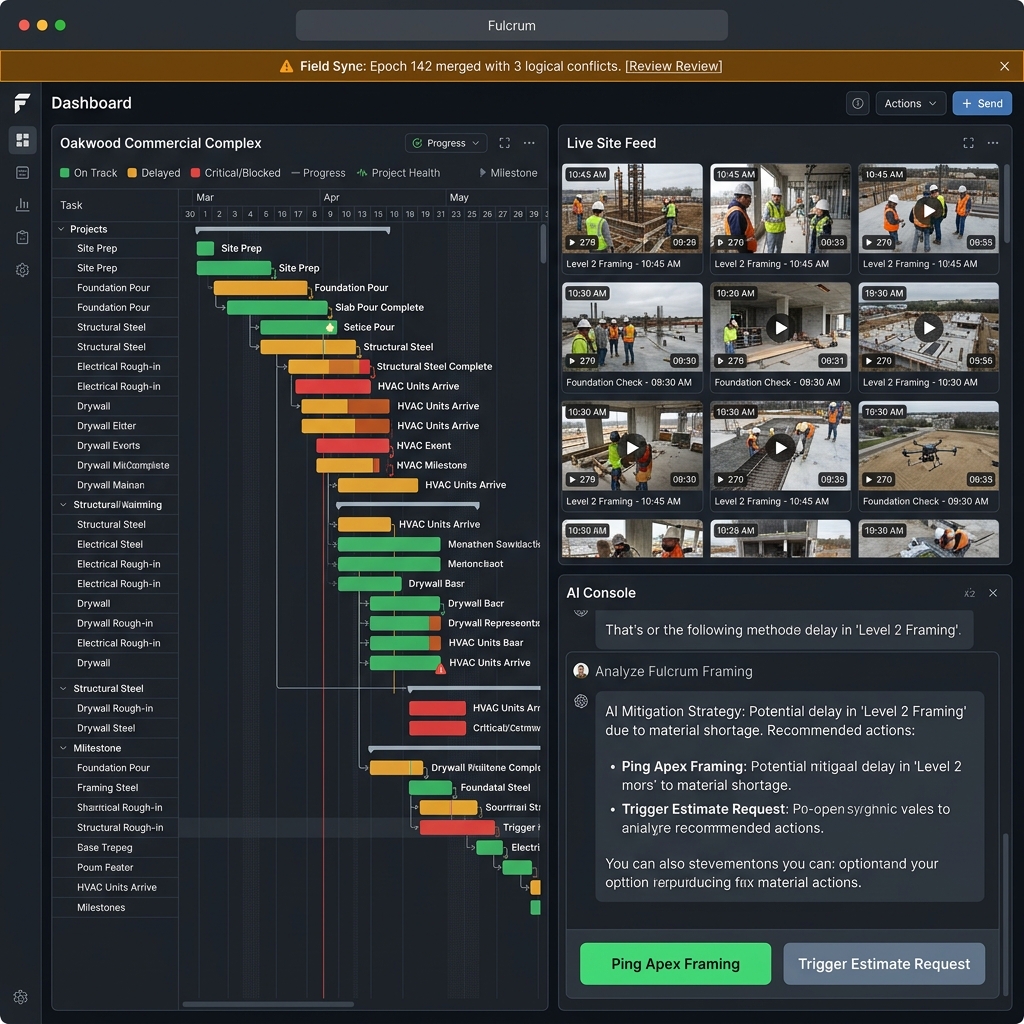
Task: Open the Progress view dropdown
Action: (446, 143)
